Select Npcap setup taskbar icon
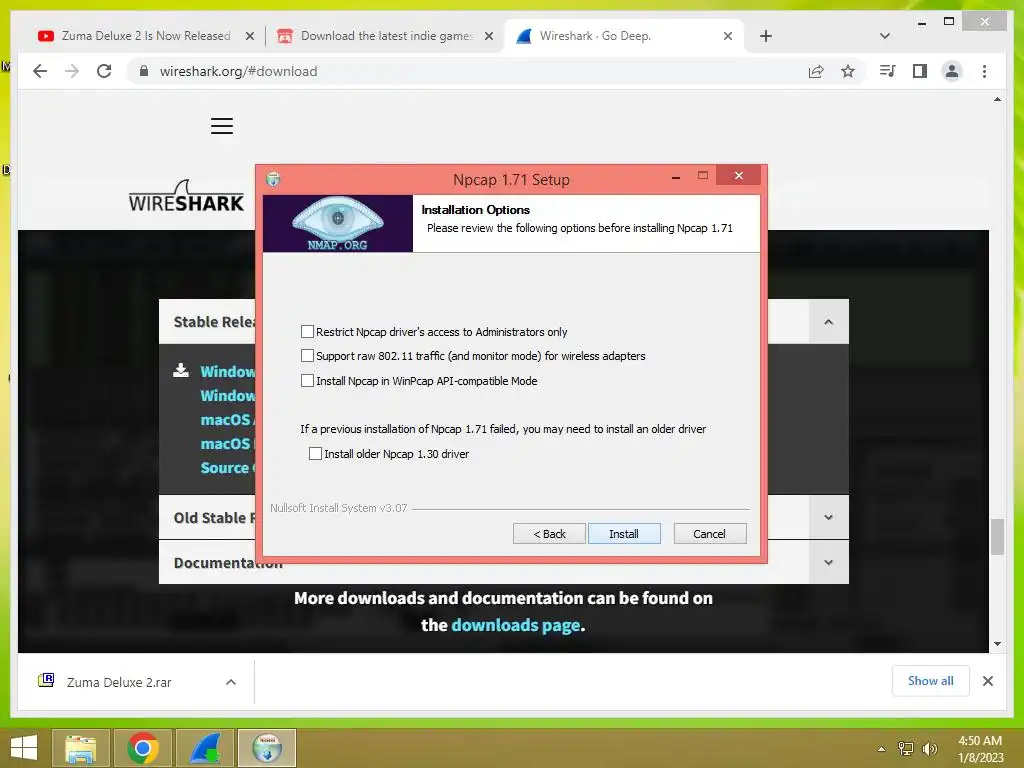The width and height of the screenshot is (1024, 768). tap(267, 748)
